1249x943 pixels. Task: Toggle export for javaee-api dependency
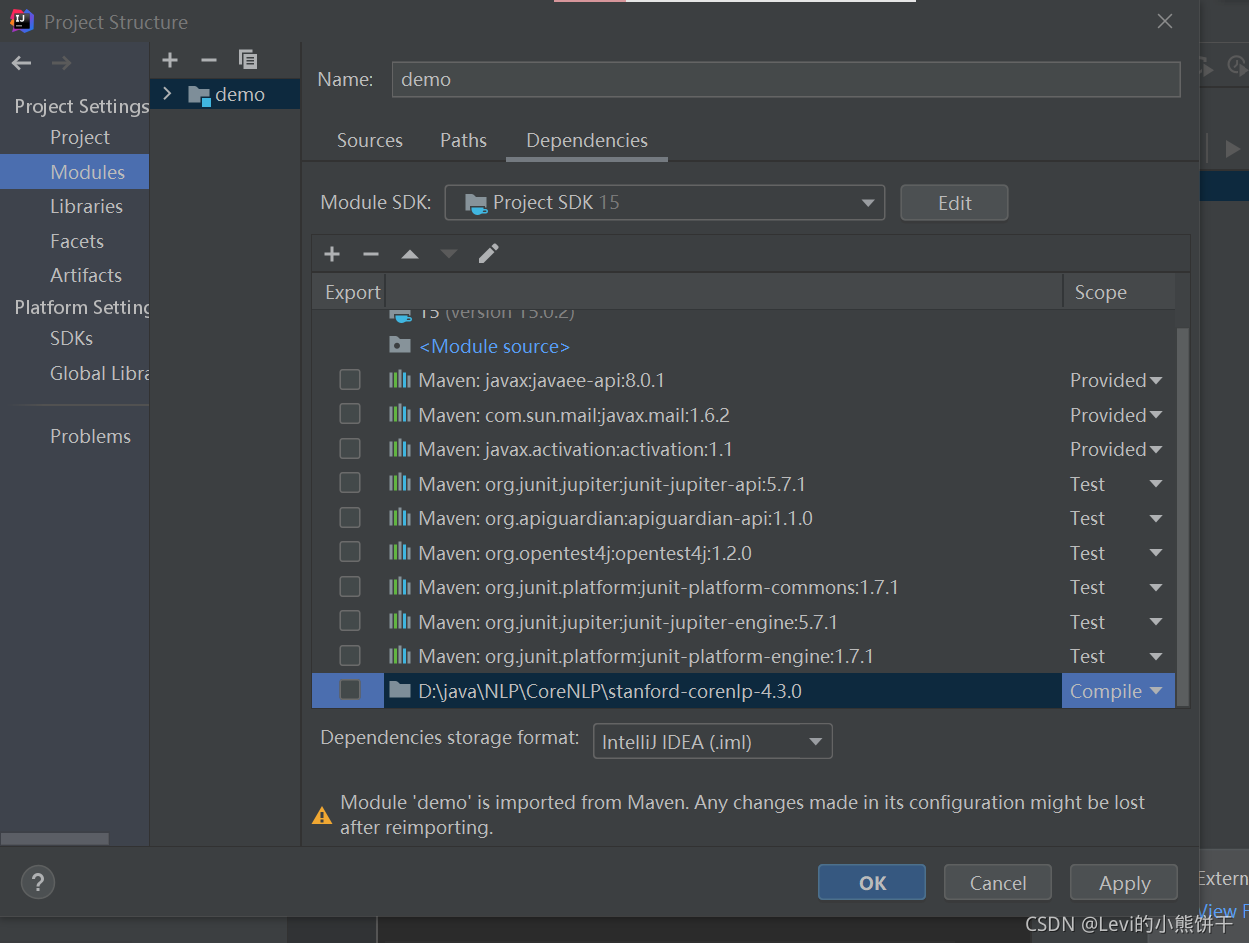(350, 380)
